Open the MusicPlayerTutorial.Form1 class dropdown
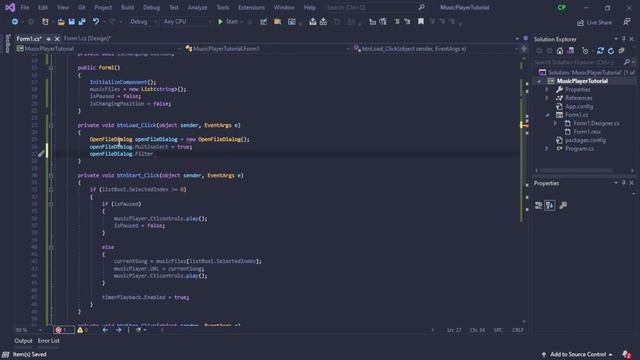Viewport: 640px width, 360px height. click(267, 49)
